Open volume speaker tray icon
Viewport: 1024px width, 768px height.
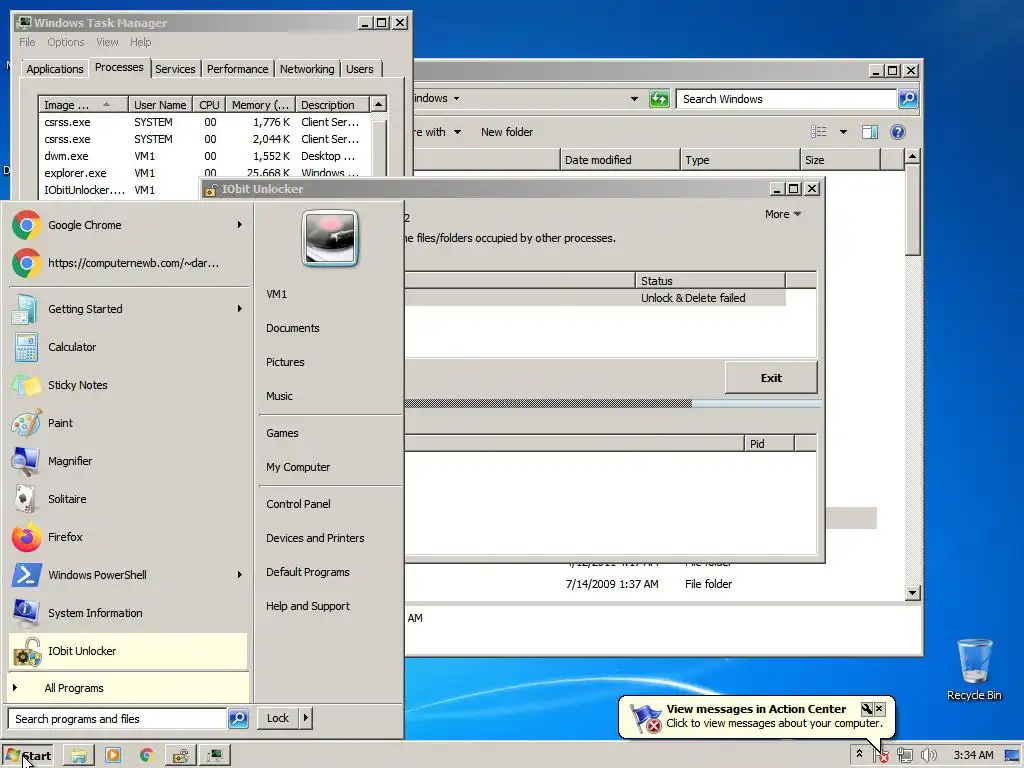(928, 756)
